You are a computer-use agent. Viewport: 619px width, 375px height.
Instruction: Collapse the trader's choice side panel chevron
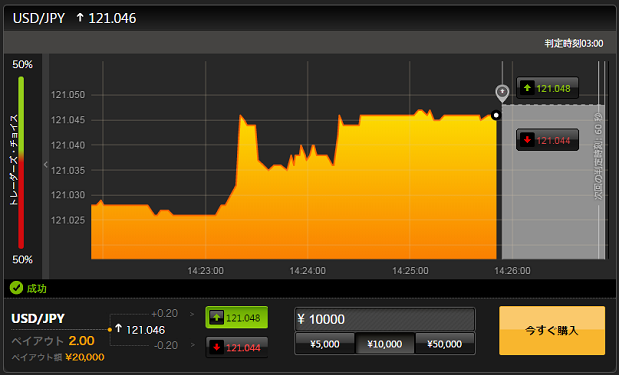click(x=45, y=165)
